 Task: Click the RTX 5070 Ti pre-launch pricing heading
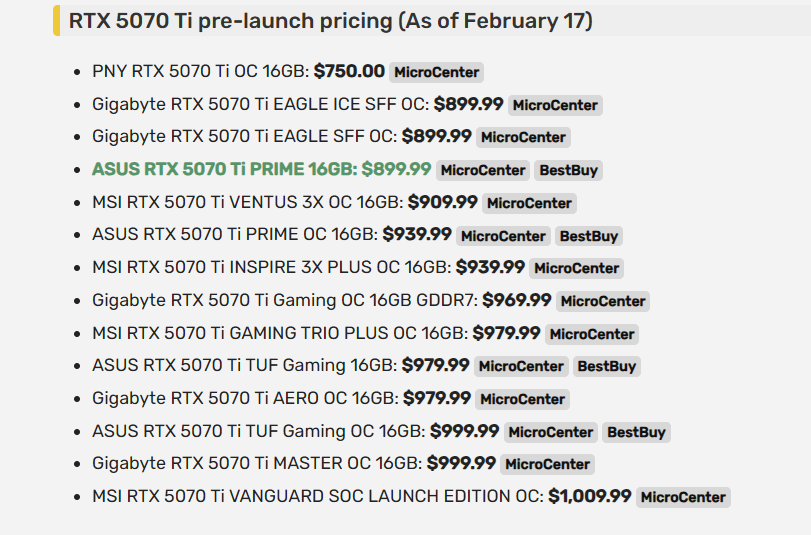[x=331, y=21]
